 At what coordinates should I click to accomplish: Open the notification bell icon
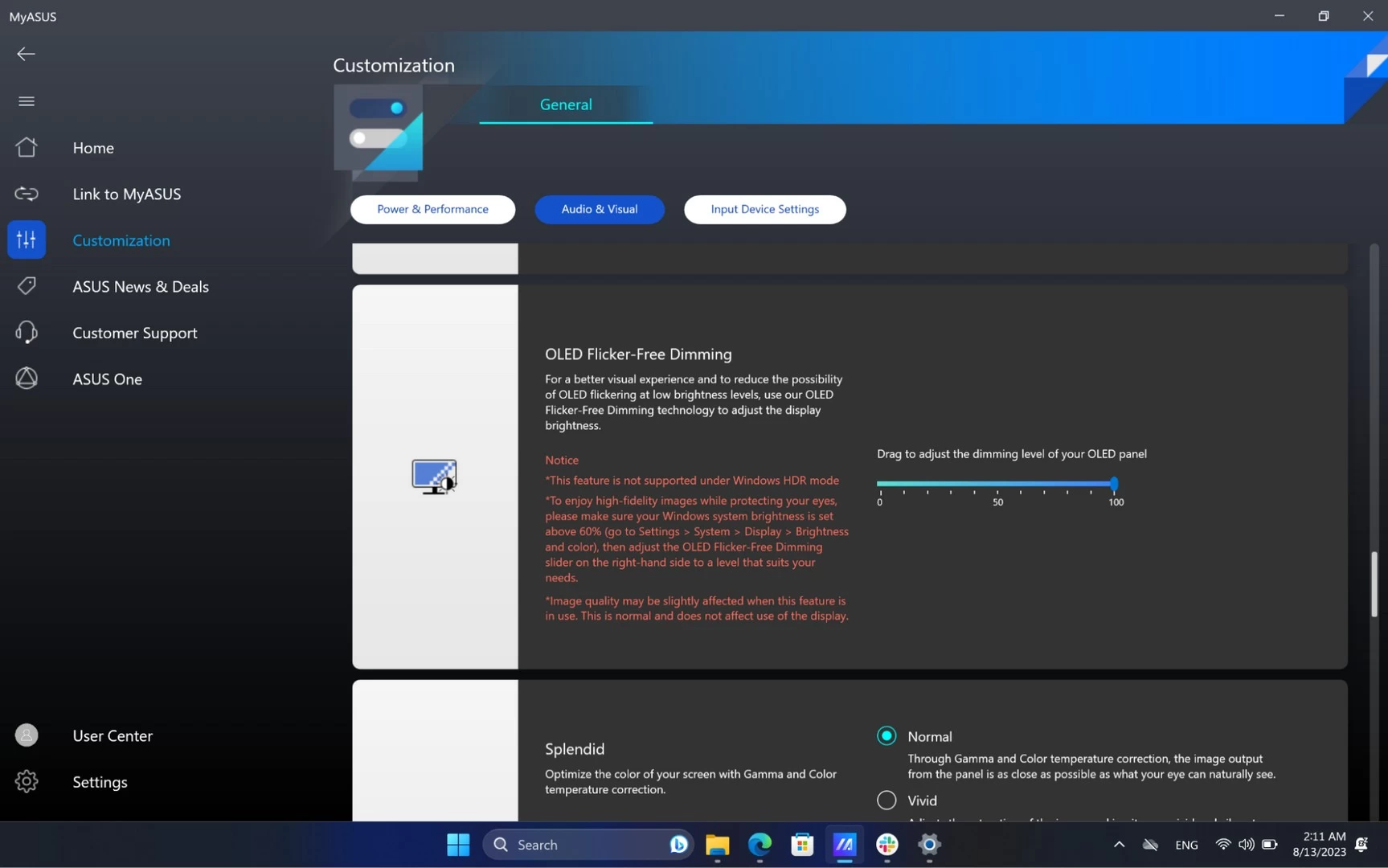click(1362, 845)
